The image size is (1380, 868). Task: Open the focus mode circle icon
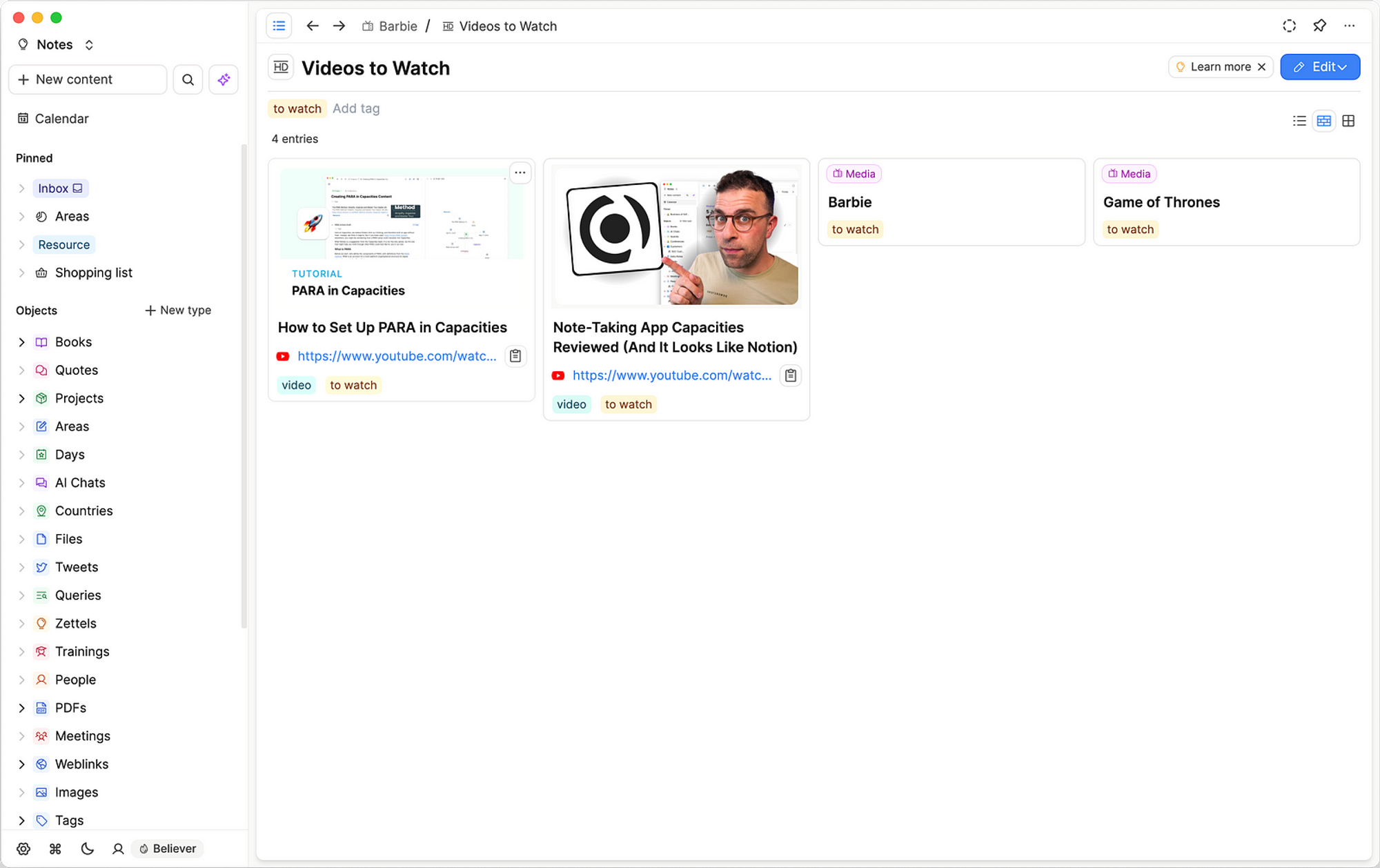click(x=1289, y=26)
